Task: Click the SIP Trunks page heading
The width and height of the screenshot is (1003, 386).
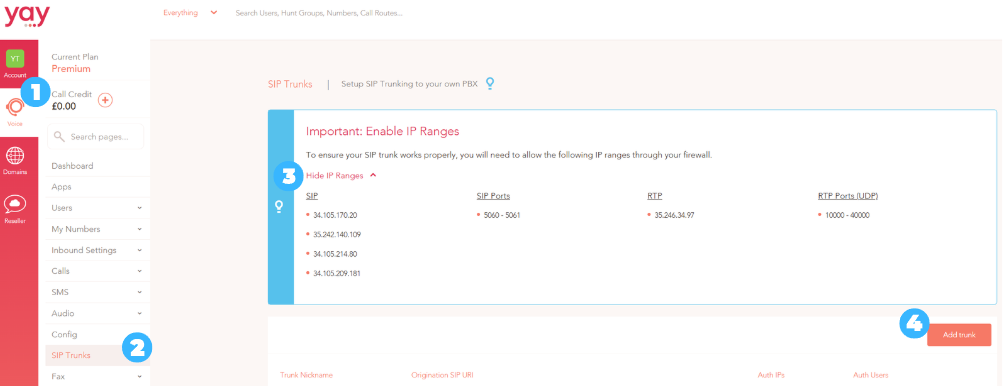Action: coord(290,84)
